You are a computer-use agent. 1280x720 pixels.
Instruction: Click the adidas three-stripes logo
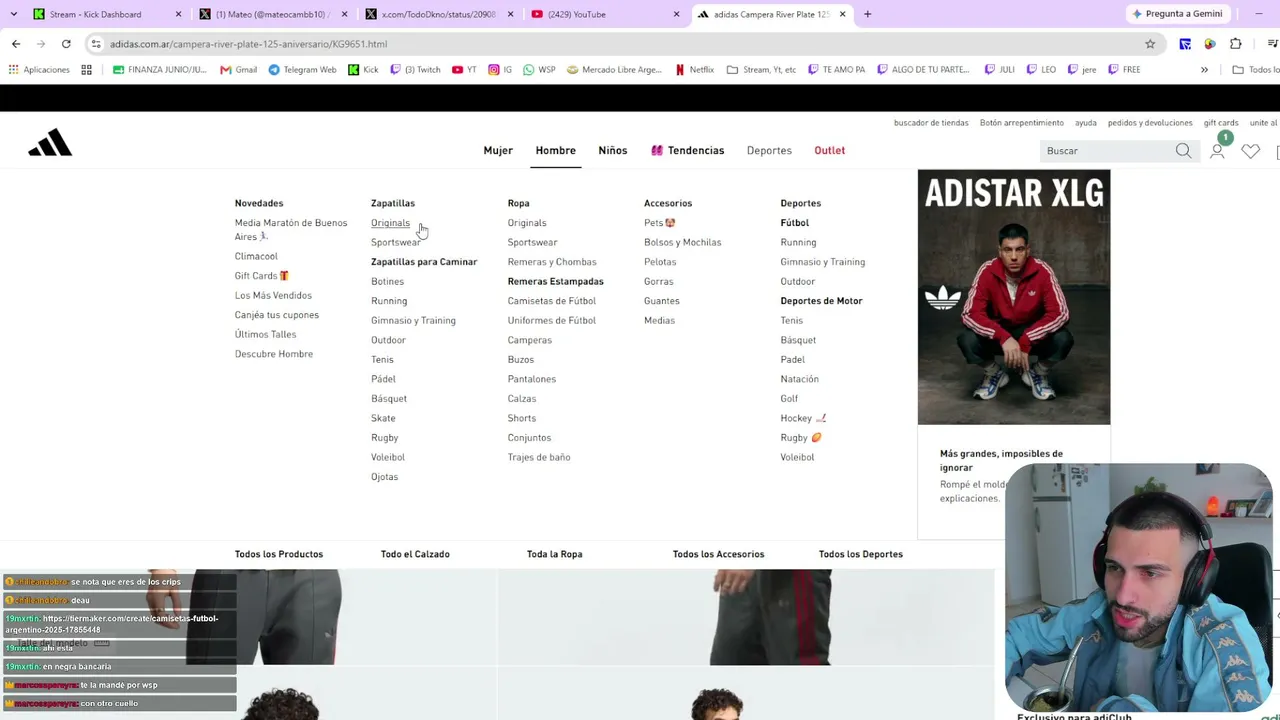coord(50,143)
